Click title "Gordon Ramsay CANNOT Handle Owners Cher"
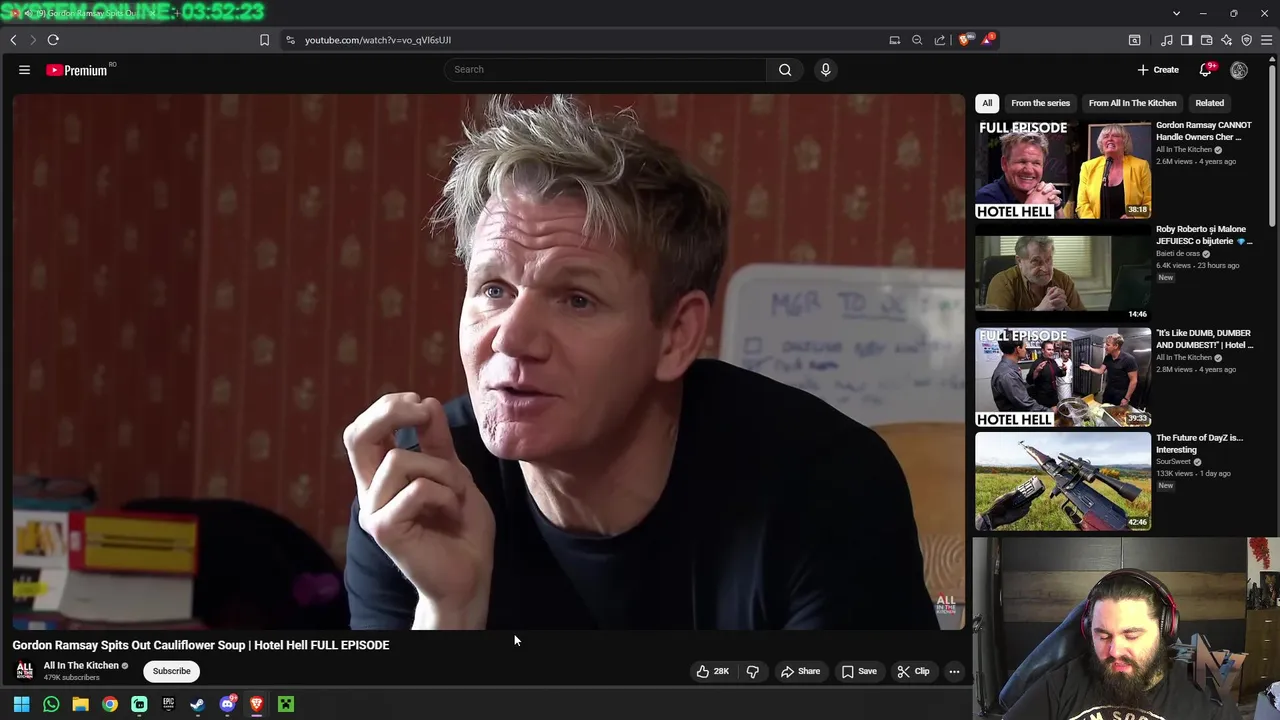The width and height of the screenshot is (1280, 720). (x=1204, y=131)
